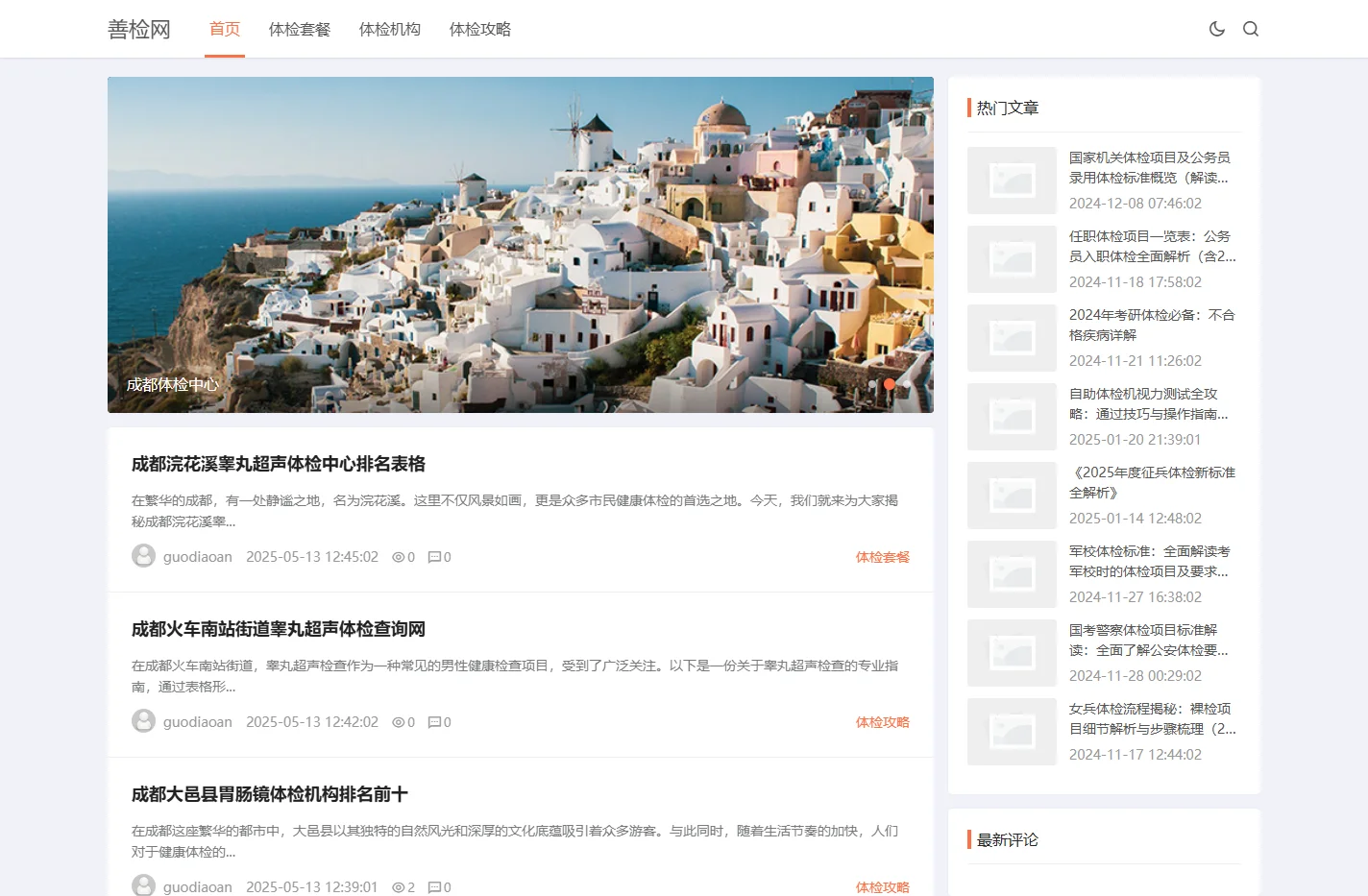Click guodiaoan avatar on 12:42:02 post

(143, 721)
